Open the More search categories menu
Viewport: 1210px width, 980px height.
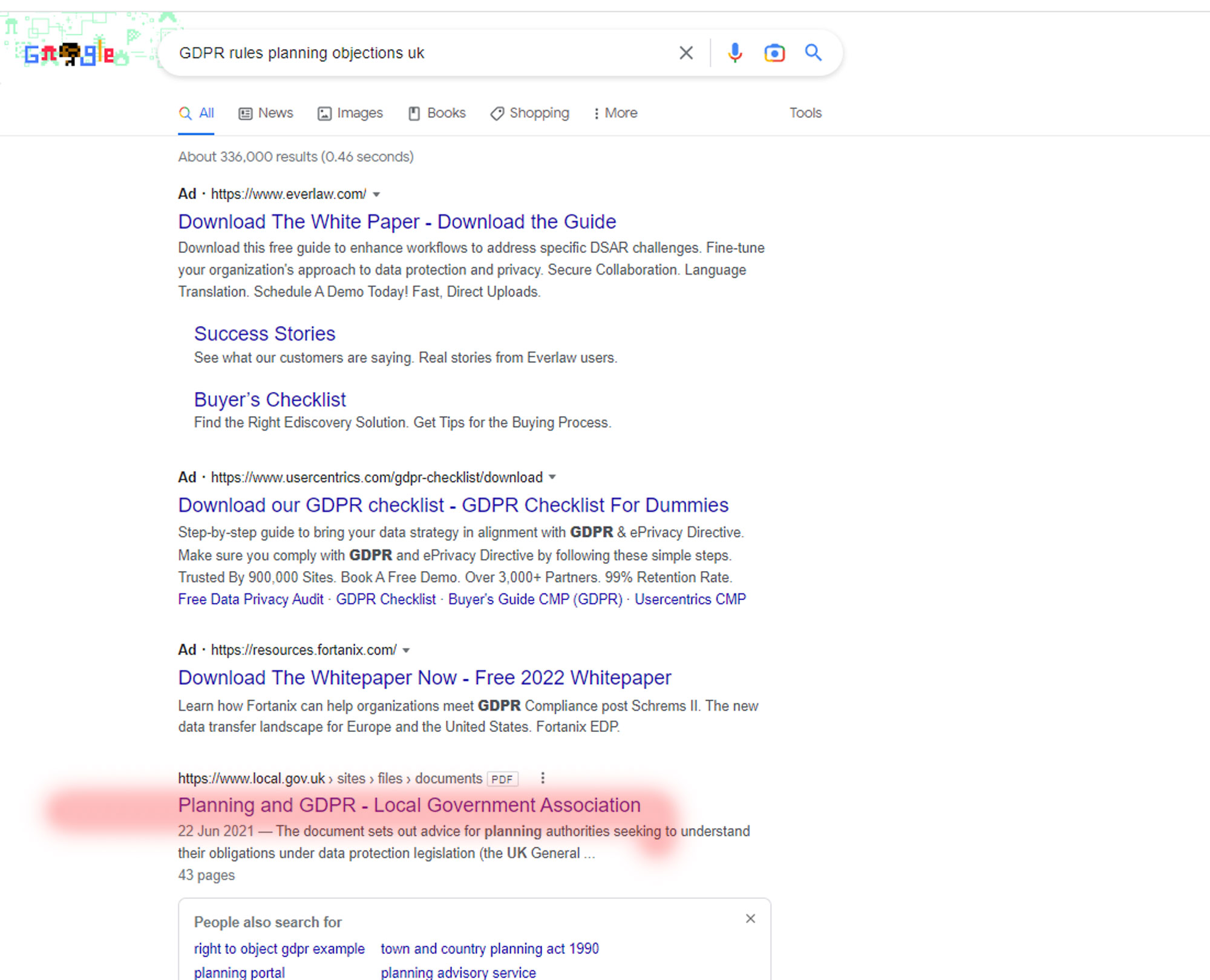click(615, 113)
